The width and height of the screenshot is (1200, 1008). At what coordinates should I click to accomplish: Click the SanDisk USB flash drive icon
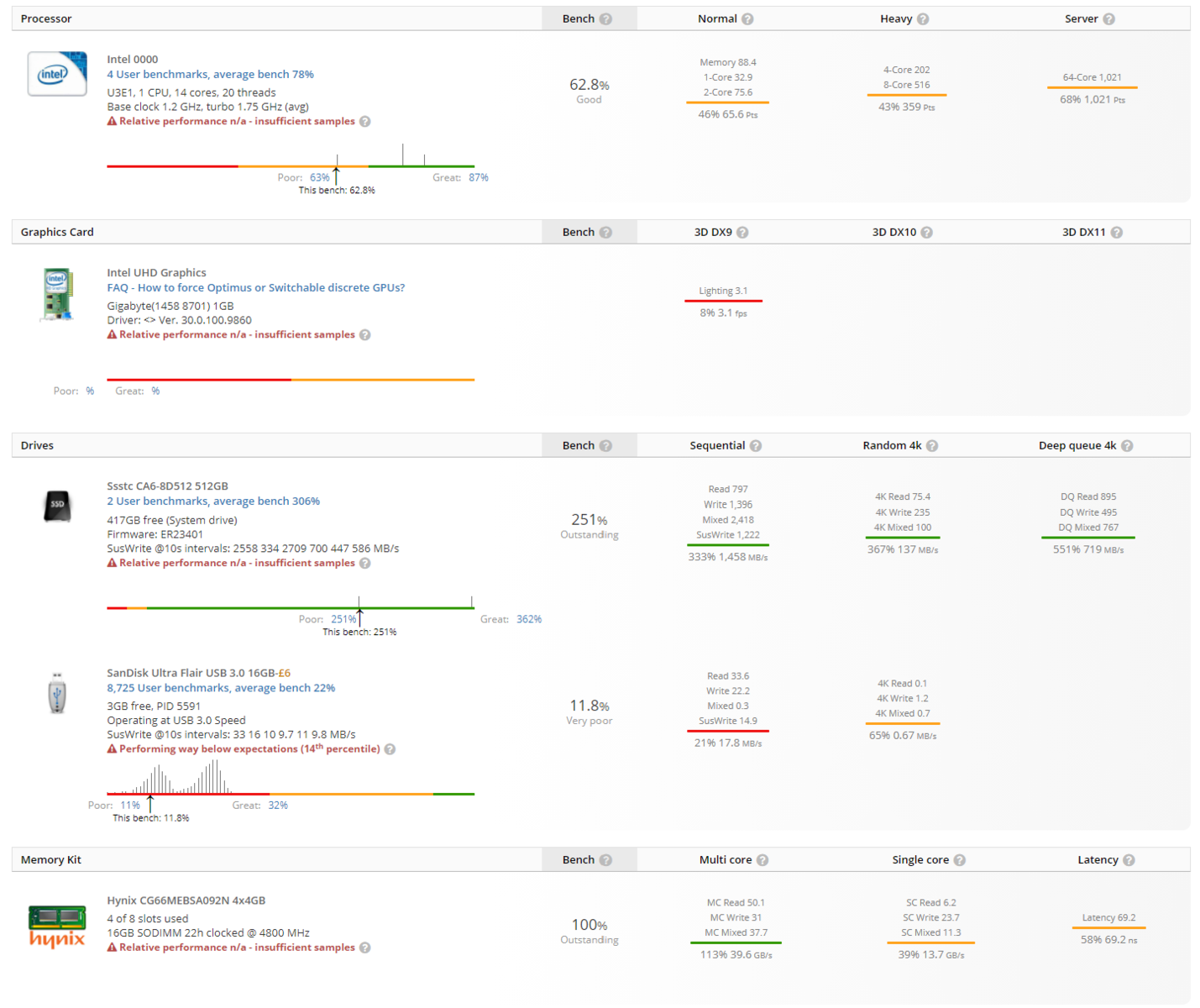[57, 693]
